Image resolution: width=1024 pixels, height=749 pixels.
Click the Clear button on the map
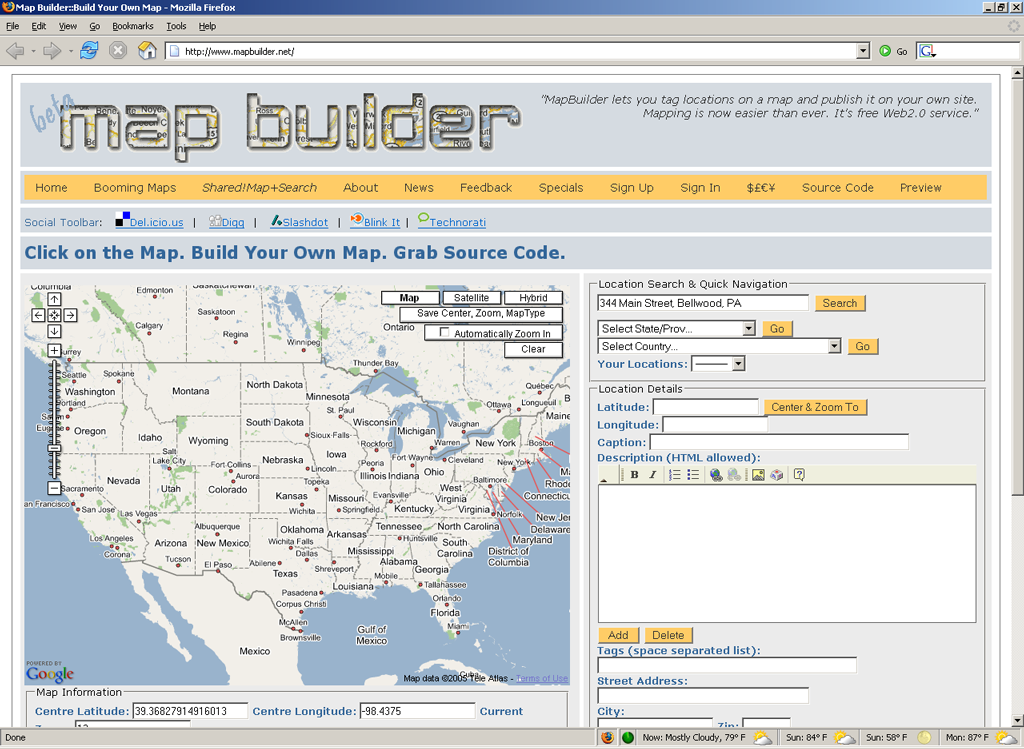[533, 349]
